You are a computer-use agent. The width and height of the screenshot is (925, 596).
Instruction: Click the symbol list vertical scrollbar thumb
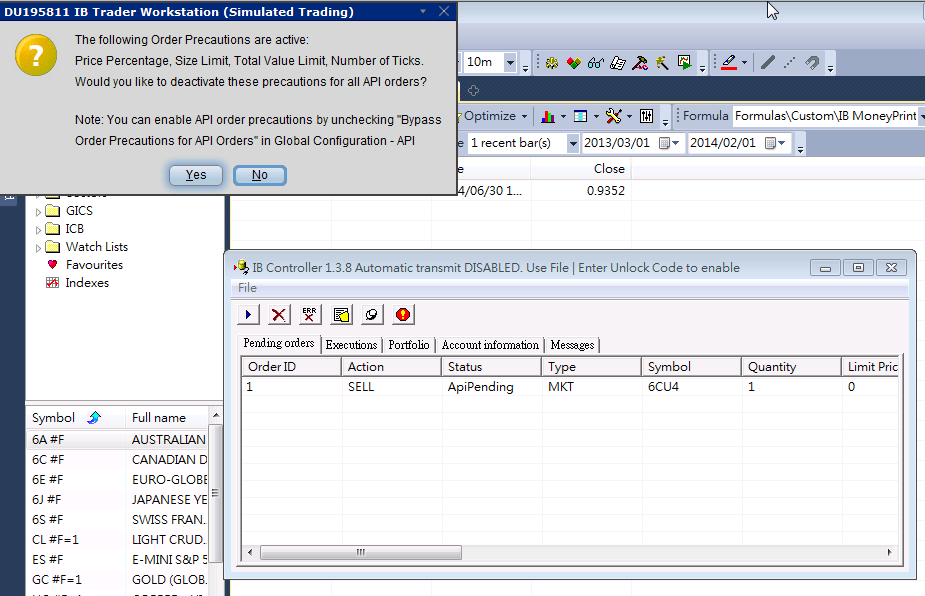click(215, 493)
